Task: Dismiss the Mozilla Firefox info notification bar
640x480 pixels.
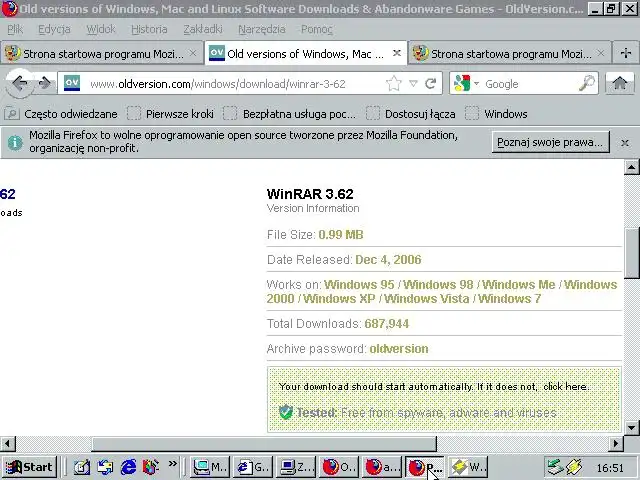Action: [624, 143]
